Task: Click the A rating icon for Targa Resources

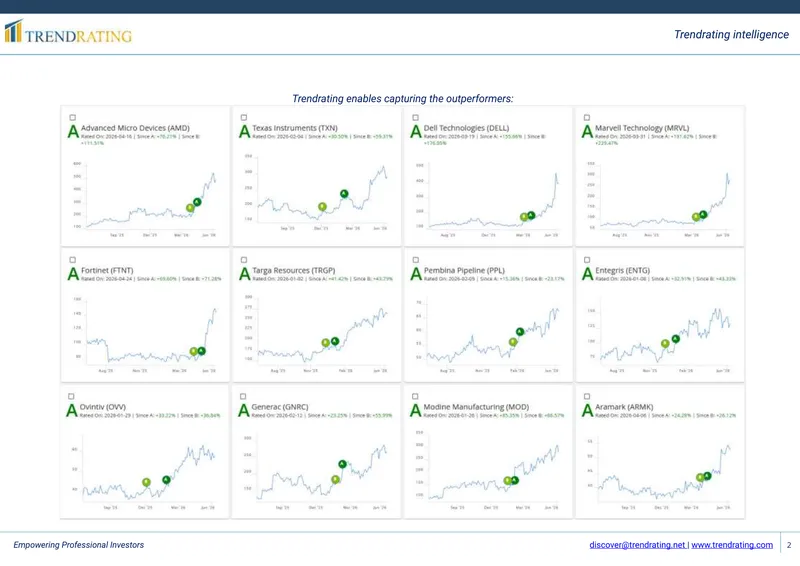Action: (245, 274)
